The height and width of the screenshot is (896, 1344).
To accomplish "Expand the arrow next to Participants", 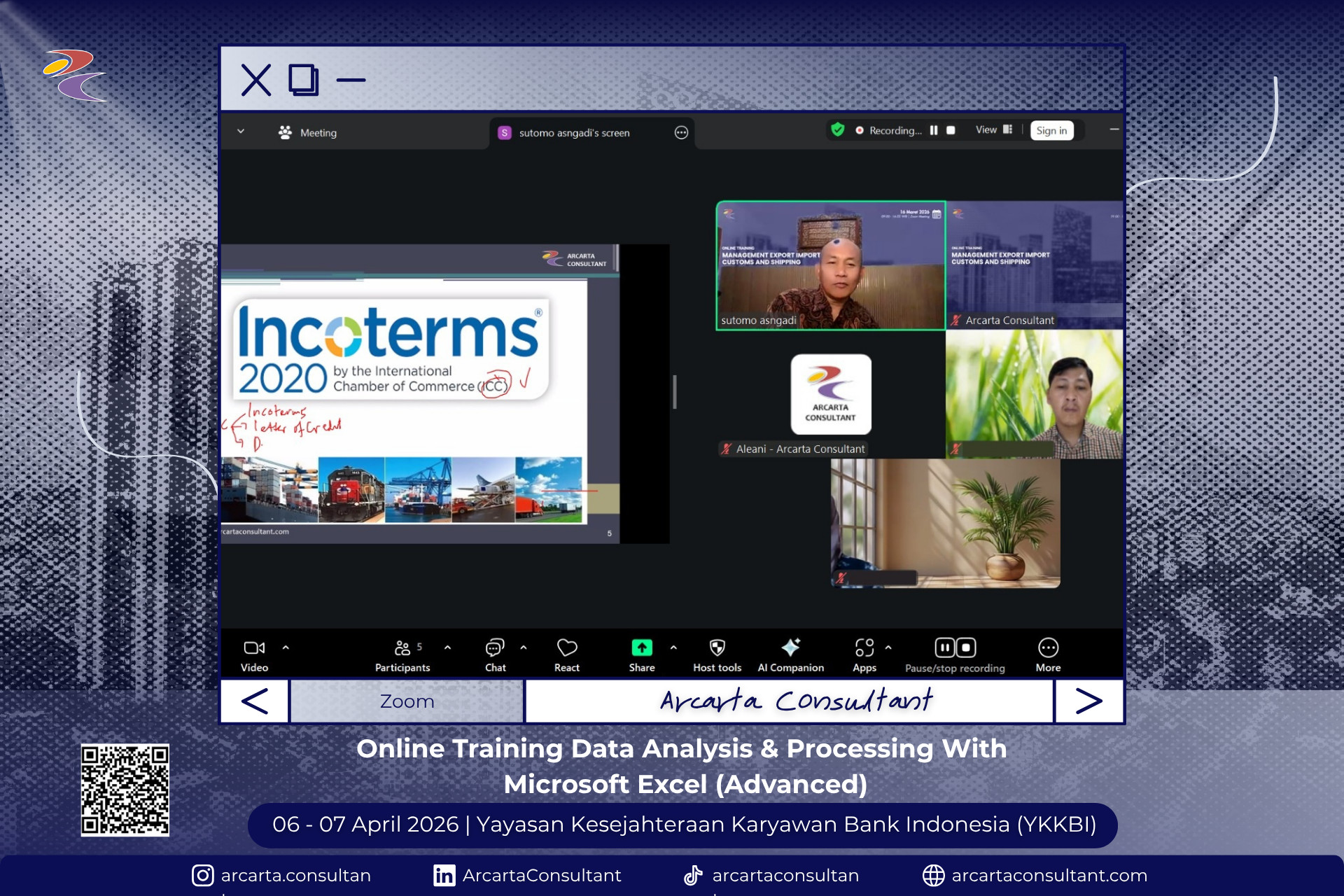I will pyautogui.click(x=447, y=647).
